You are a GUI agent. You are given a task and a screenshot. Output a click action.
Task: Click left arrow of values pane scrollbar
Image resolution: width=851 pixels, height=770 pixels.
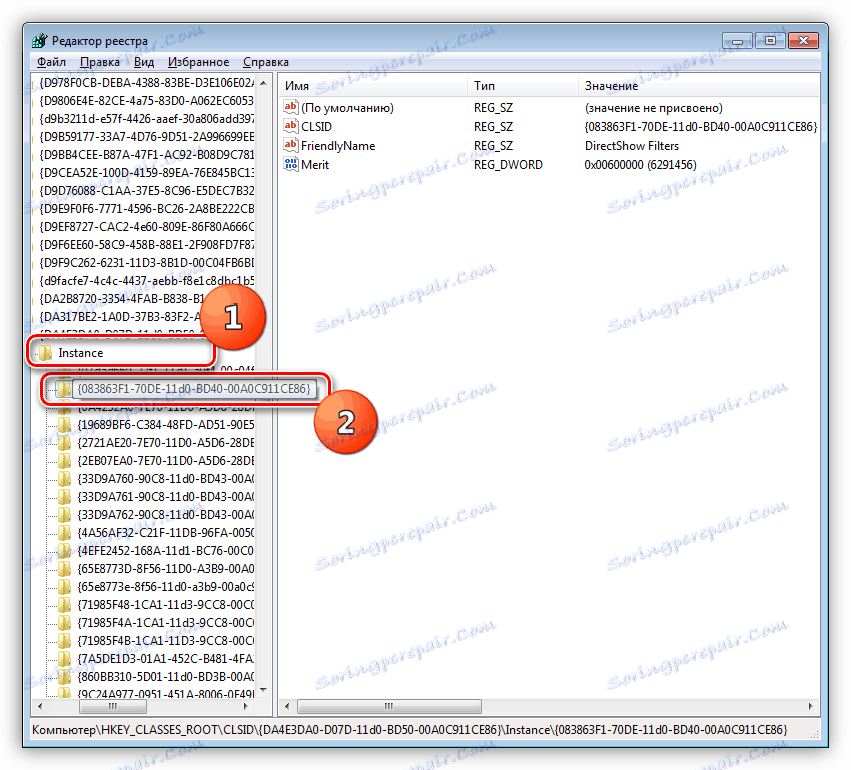point(287,706)
